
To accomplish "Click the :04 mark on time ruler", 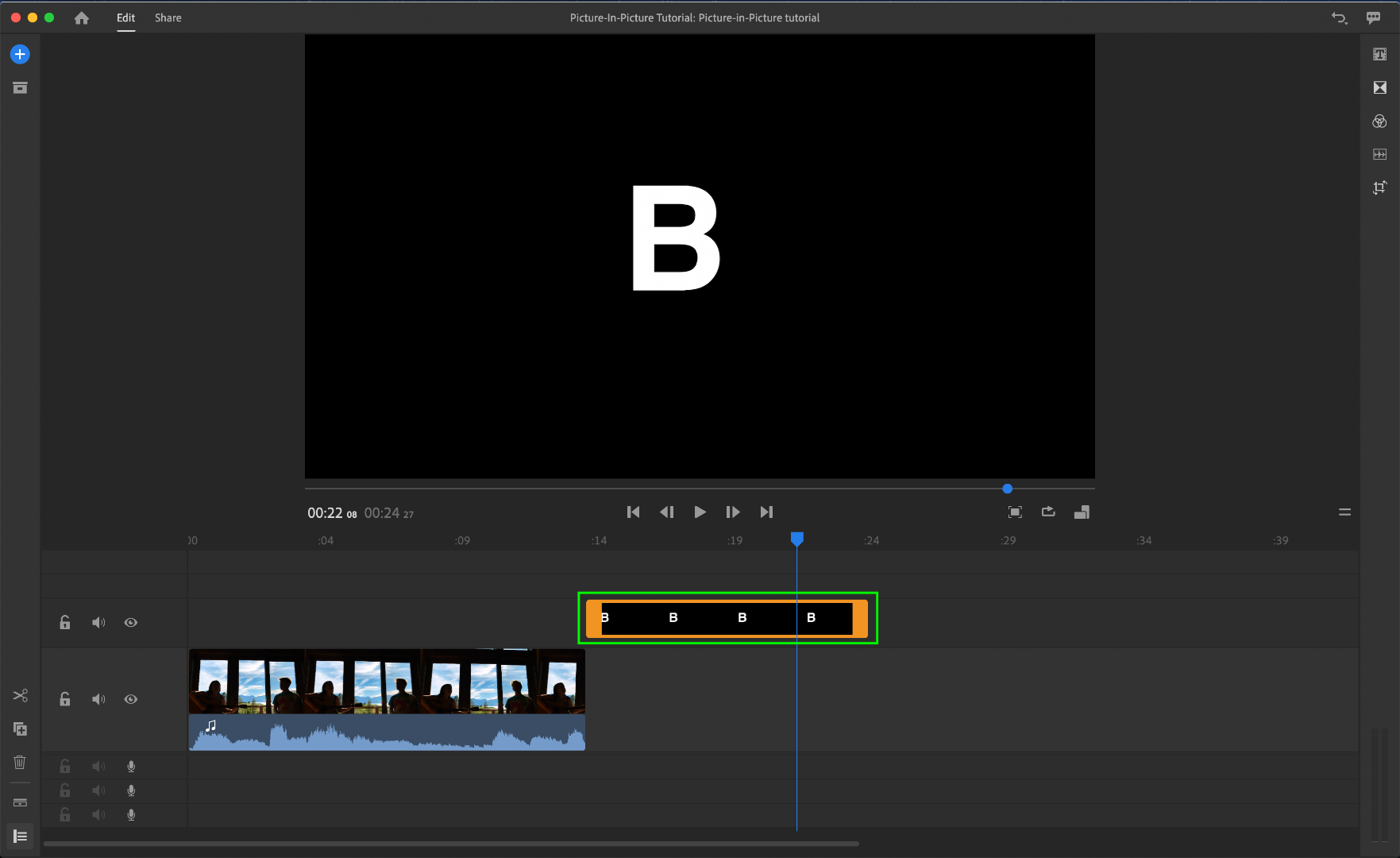I will [326, 540].
